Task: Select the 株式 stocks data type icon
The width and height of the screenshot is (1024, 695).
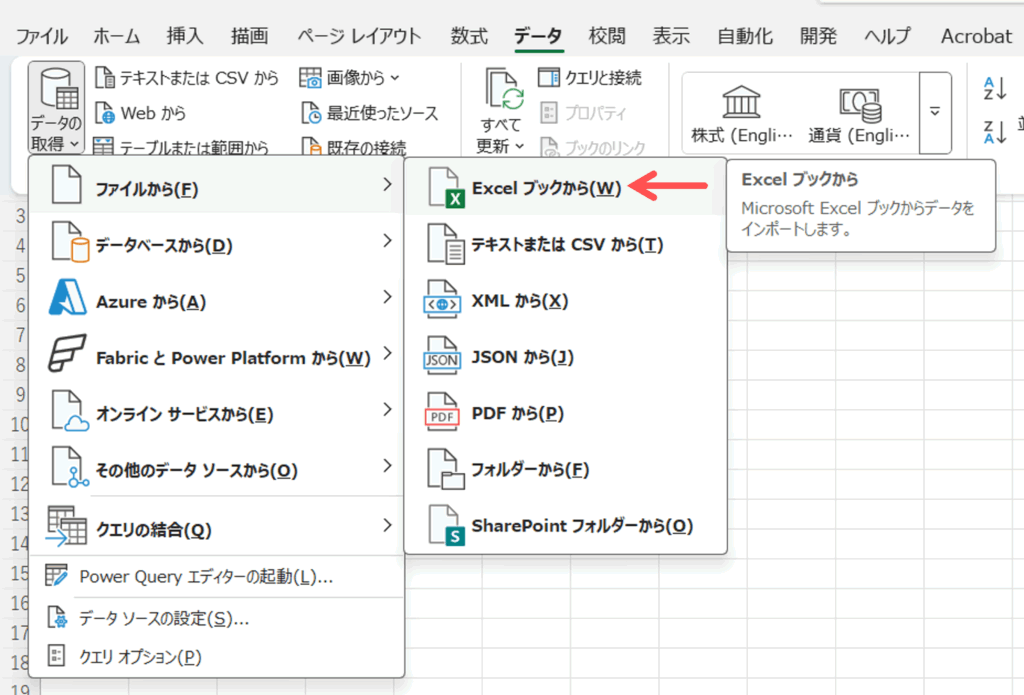Action: [x=741, y=102]
